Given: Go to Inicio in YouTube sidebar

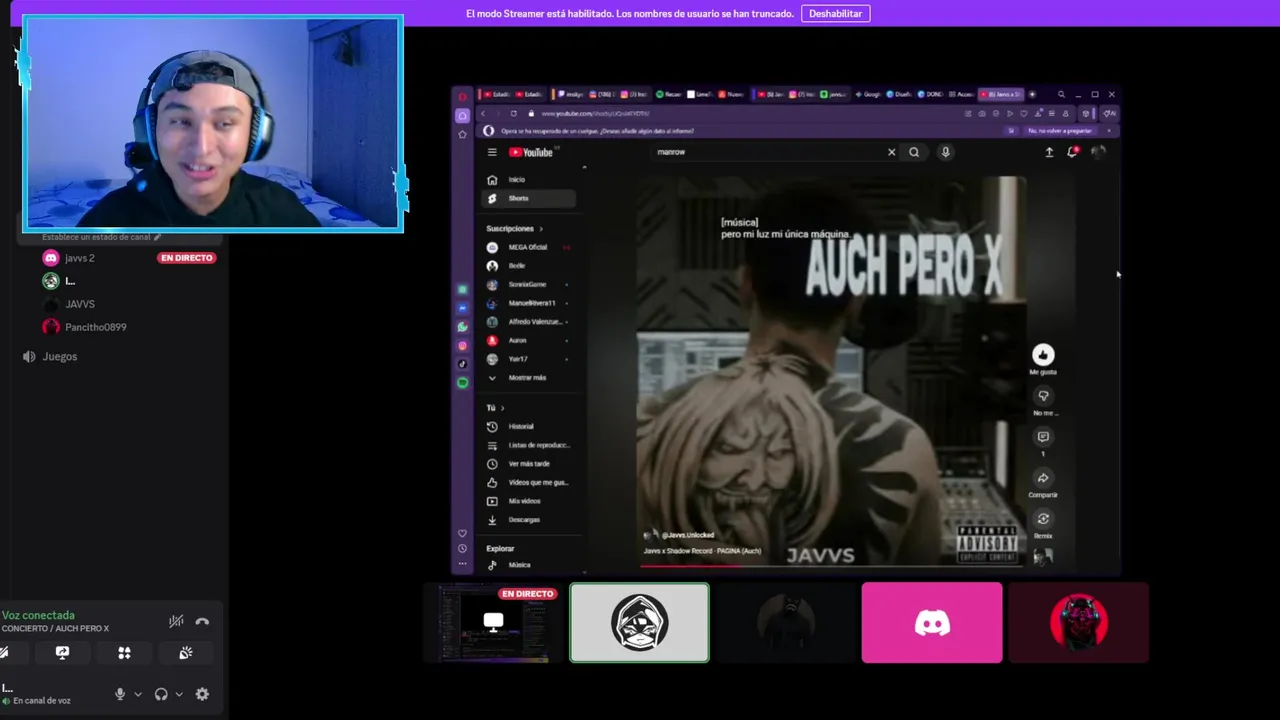Looking at the screenshot, I should 529,180.
